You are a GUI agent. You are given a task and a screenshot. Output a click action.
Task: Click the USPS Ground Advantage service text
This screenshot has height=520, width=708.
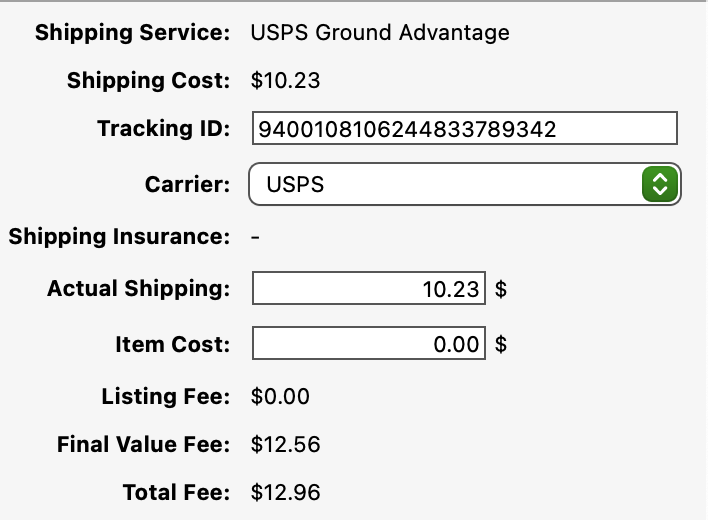click(380, 33)
